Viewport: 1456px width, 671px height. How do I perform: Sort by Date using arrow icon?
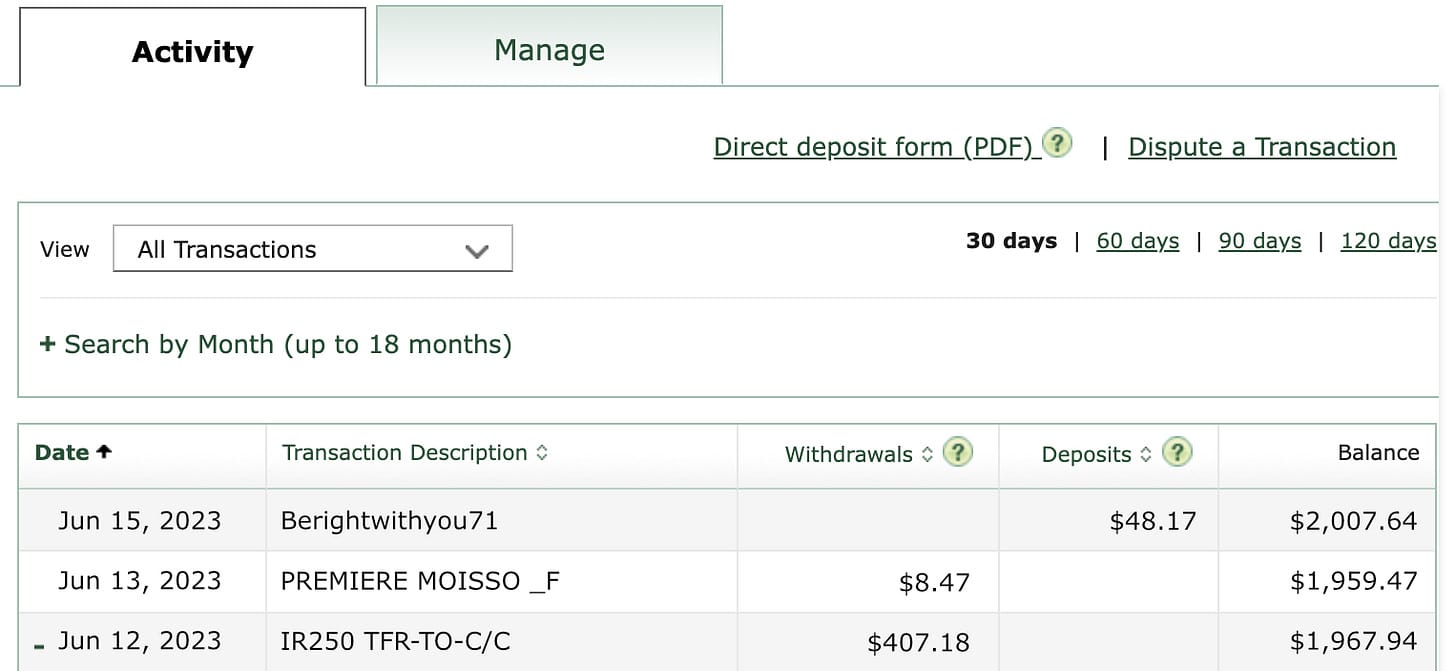104,452
